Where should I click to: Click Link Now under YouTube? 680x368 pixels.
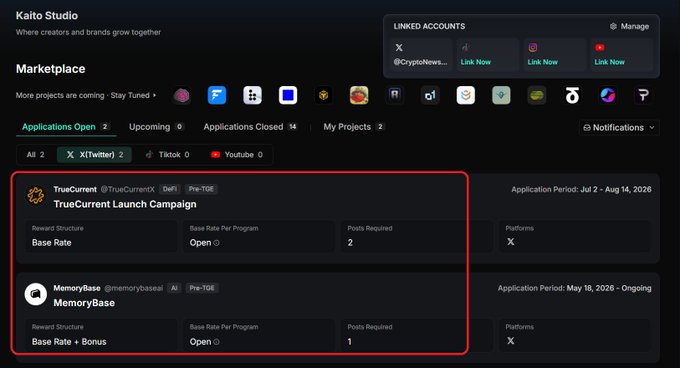609,62
